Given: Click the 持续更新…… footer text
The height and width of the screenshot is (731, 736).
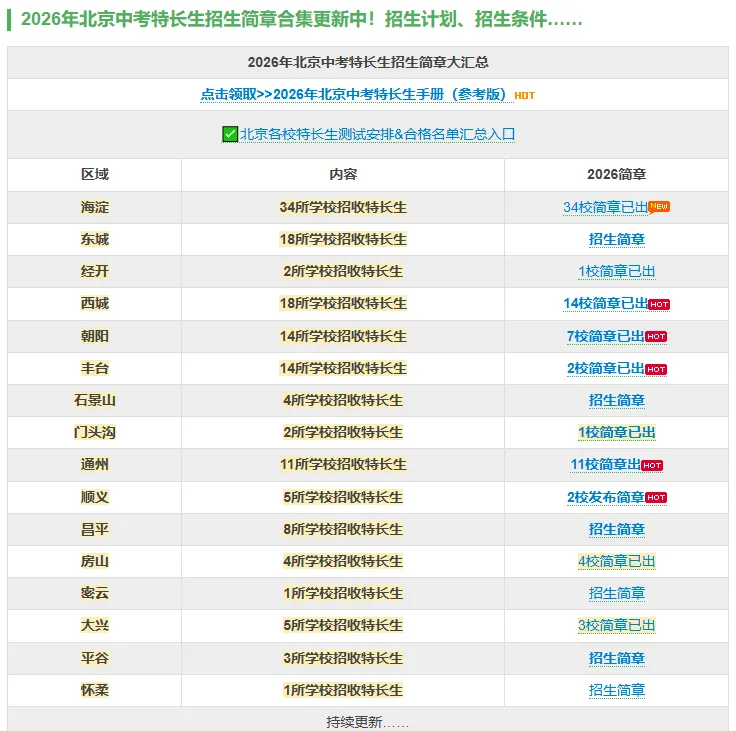Looking at the screenshot, I should pyautogui.click(x=368, y=722).
